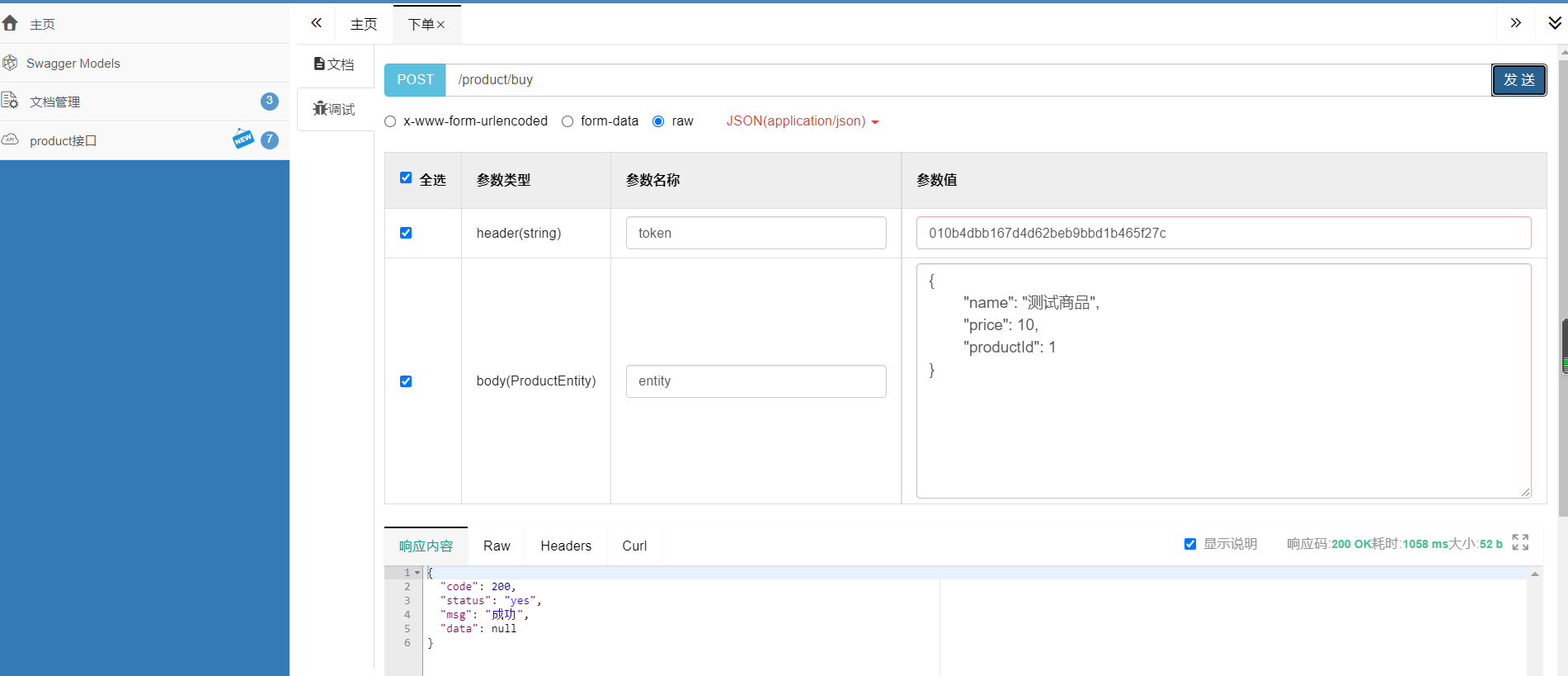
Task: Open Swagger Models in sidebar
Action: pos(144,63)
